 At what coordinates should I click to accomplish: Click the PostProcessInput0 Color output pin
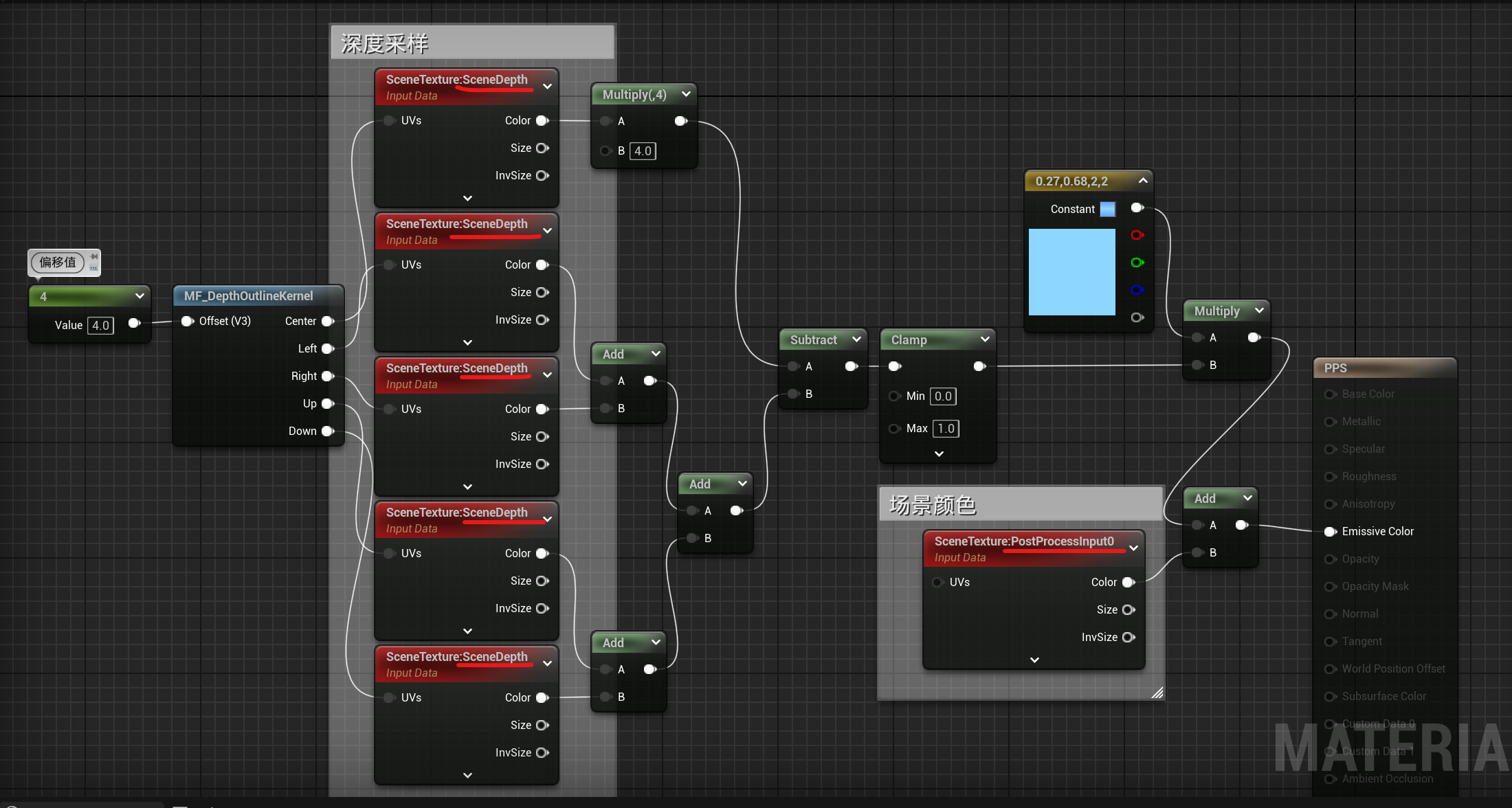(1128, 583)
